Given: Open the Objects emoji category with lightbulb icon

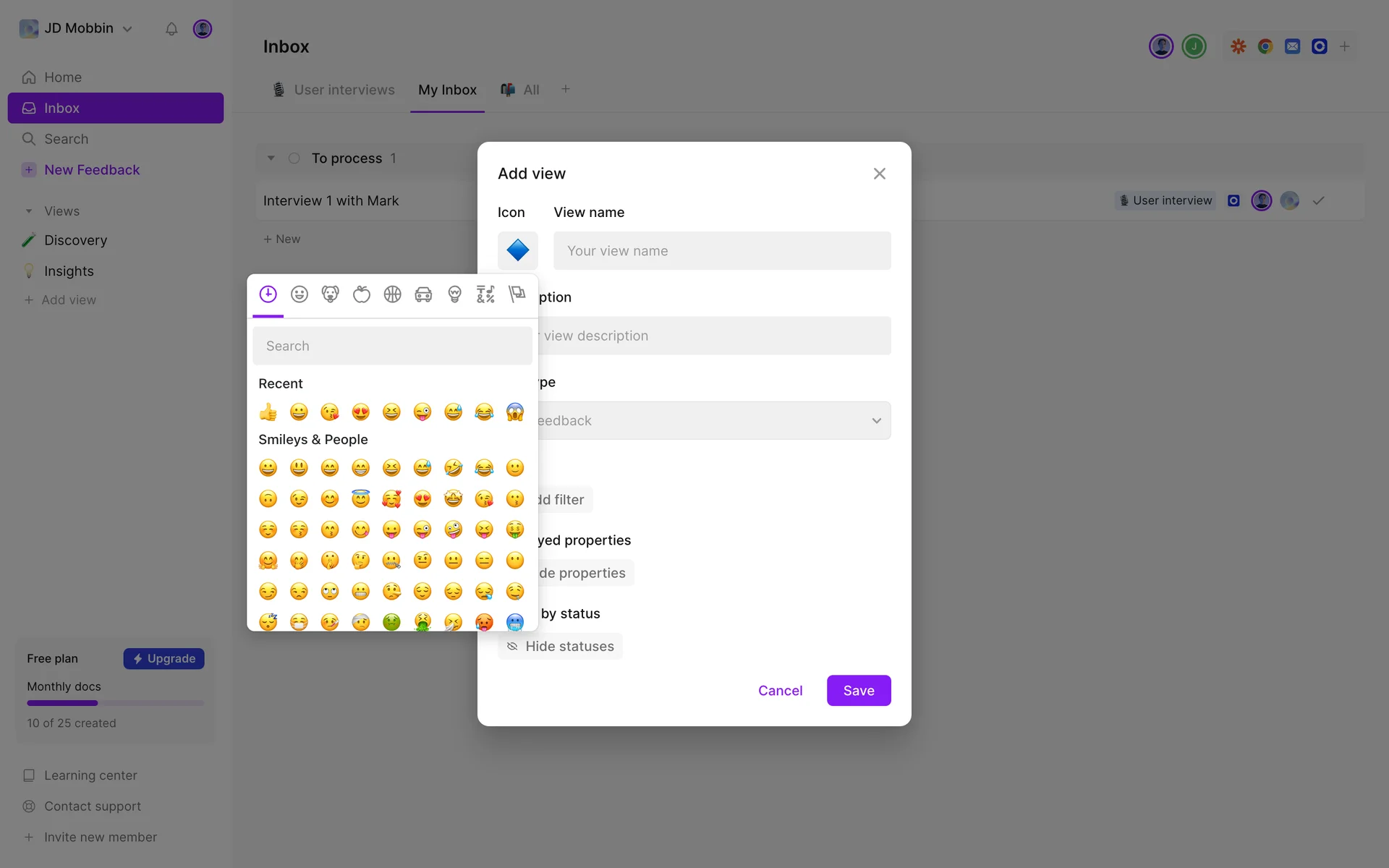Looking at the screenshot, I should [454, 294].
